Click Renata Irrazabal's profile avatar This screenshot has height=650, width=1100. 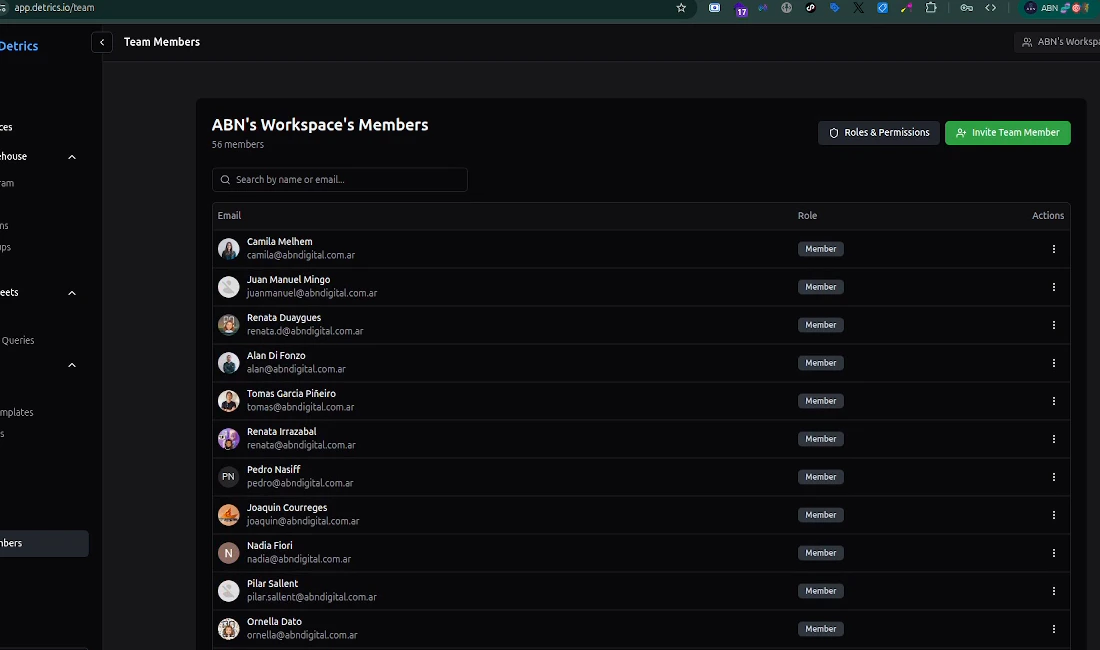point(228,438)
